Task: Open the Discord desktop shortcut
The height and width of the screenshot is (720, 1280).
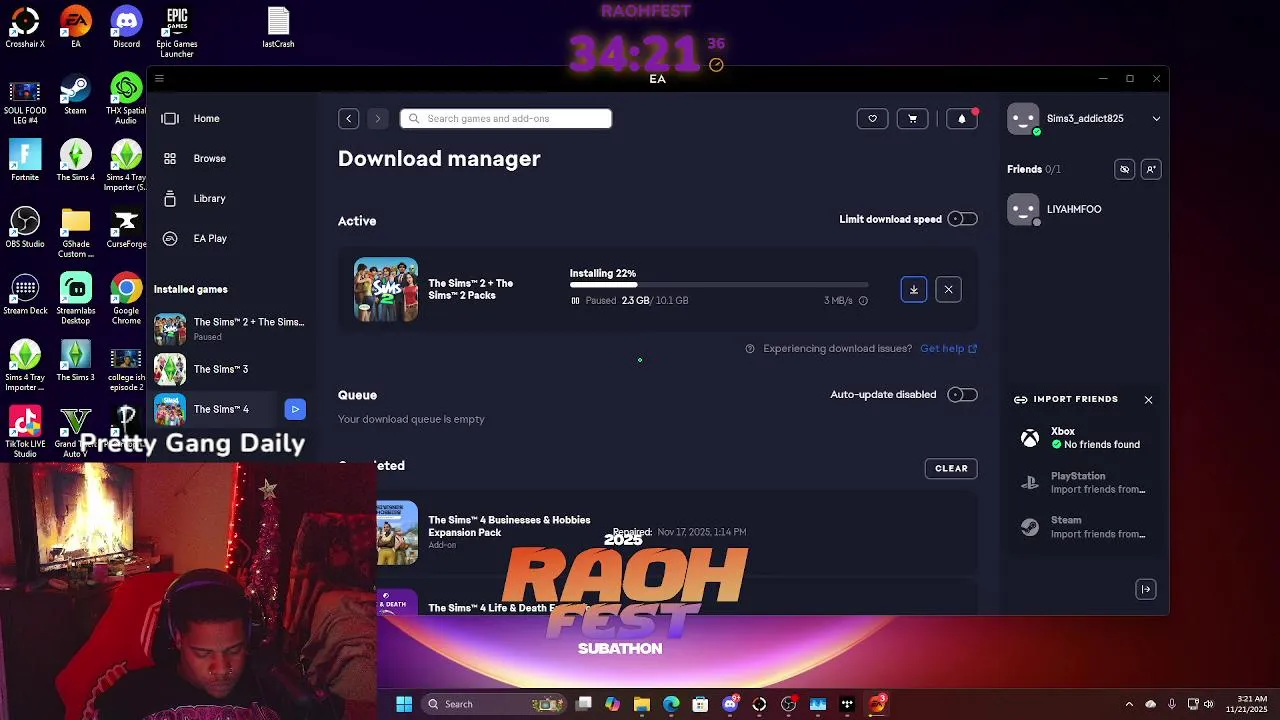Action: (x=126, y=28)
